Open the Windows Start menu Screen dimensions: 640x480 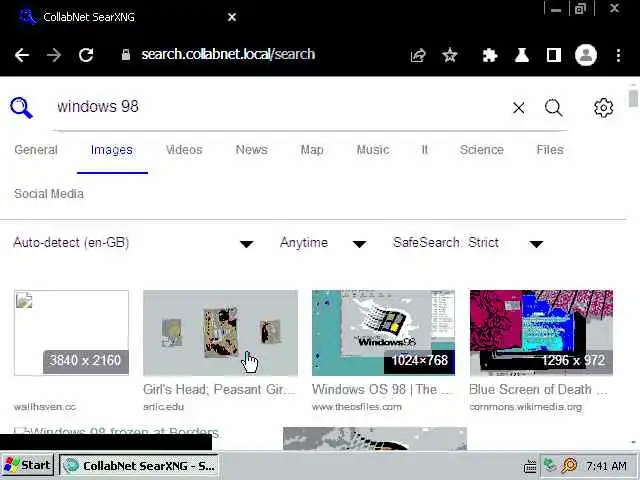[27, 465]
